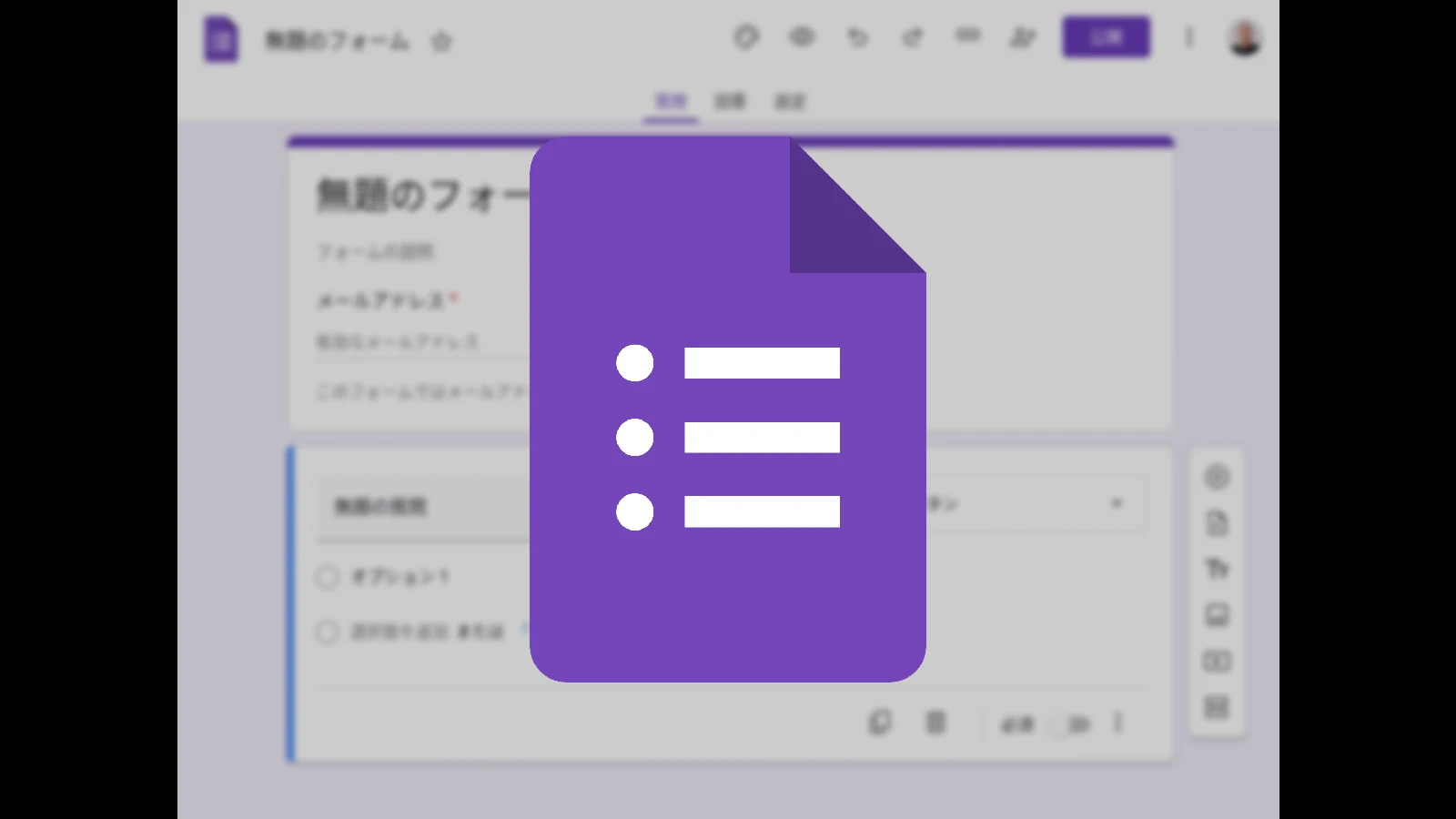Import questions from the sidebar
Viewport: 1456px width, 819px height.
(1217, 523)
